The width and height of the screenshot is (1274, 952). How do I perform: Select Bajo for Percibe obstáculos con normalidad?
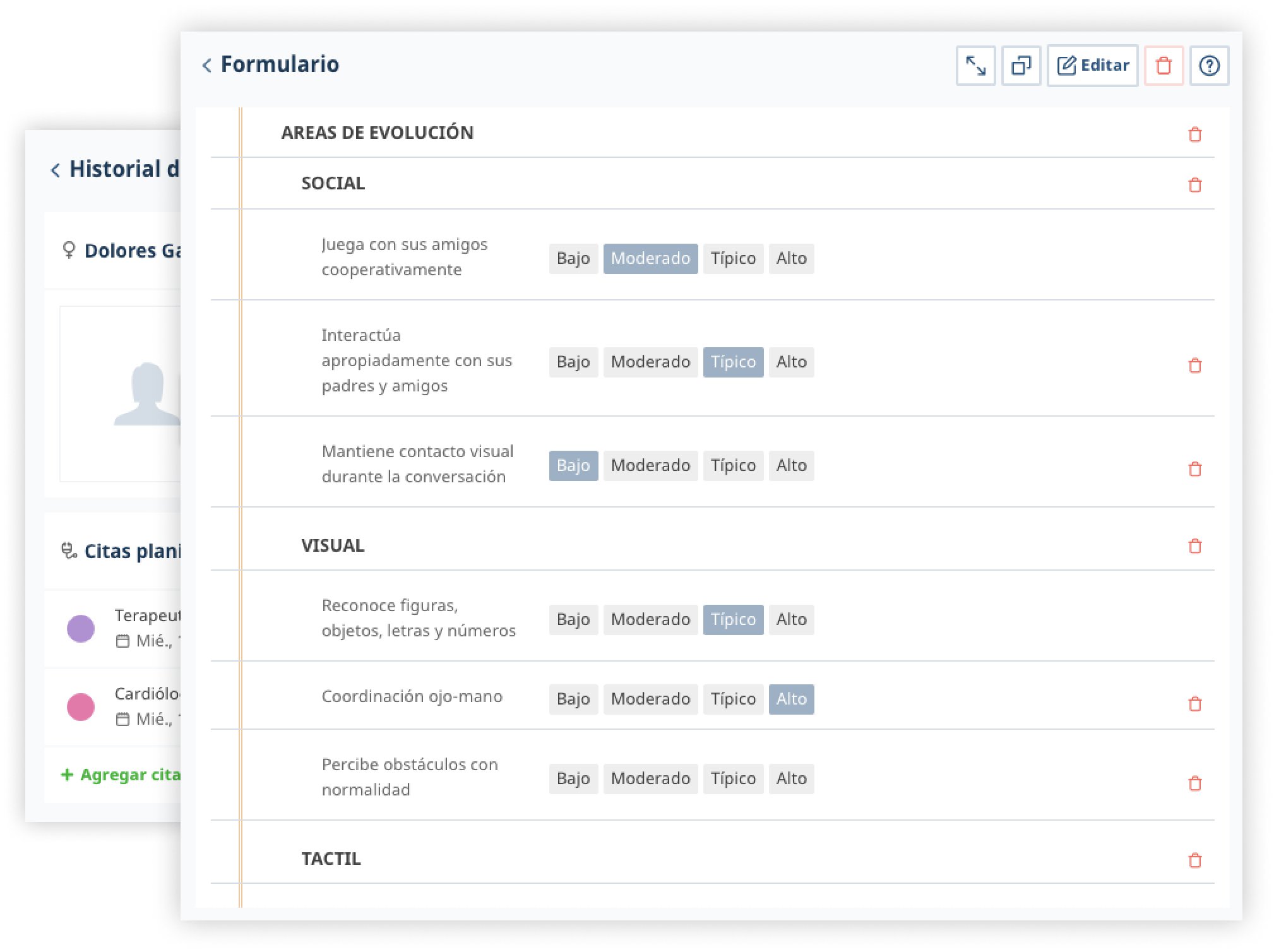tap(573, 778)
